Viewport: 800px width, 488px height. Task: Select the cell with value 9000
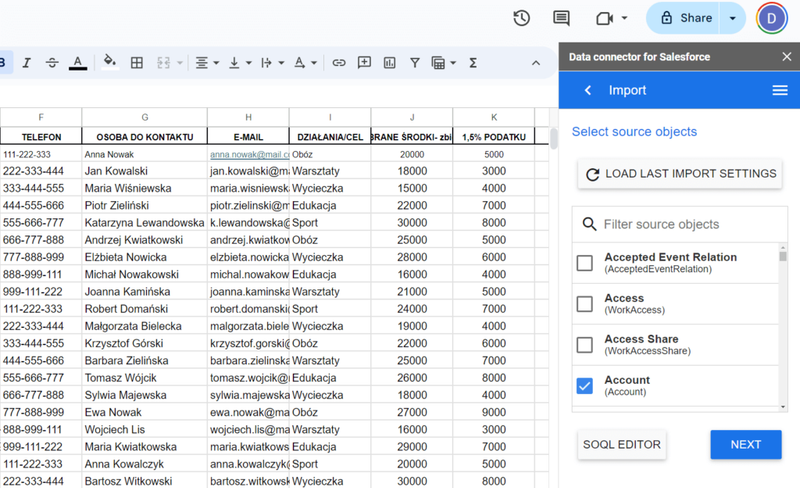[493, 412]
